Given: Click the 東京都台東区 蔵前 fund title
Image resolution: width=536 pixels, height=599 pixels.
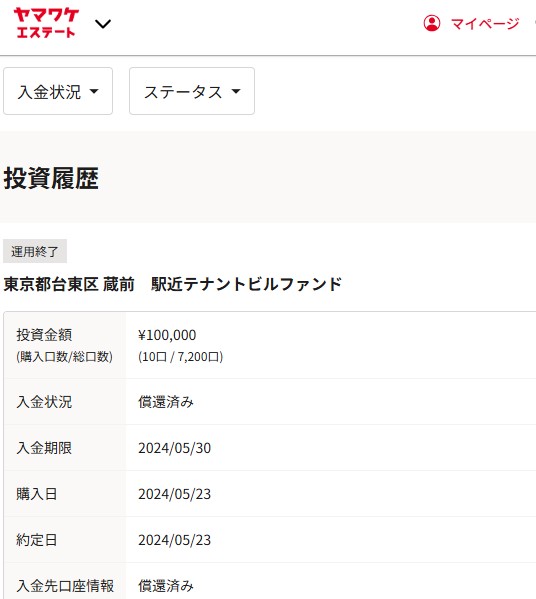Looking at the screenshot, I should click(x=173, y=284).
